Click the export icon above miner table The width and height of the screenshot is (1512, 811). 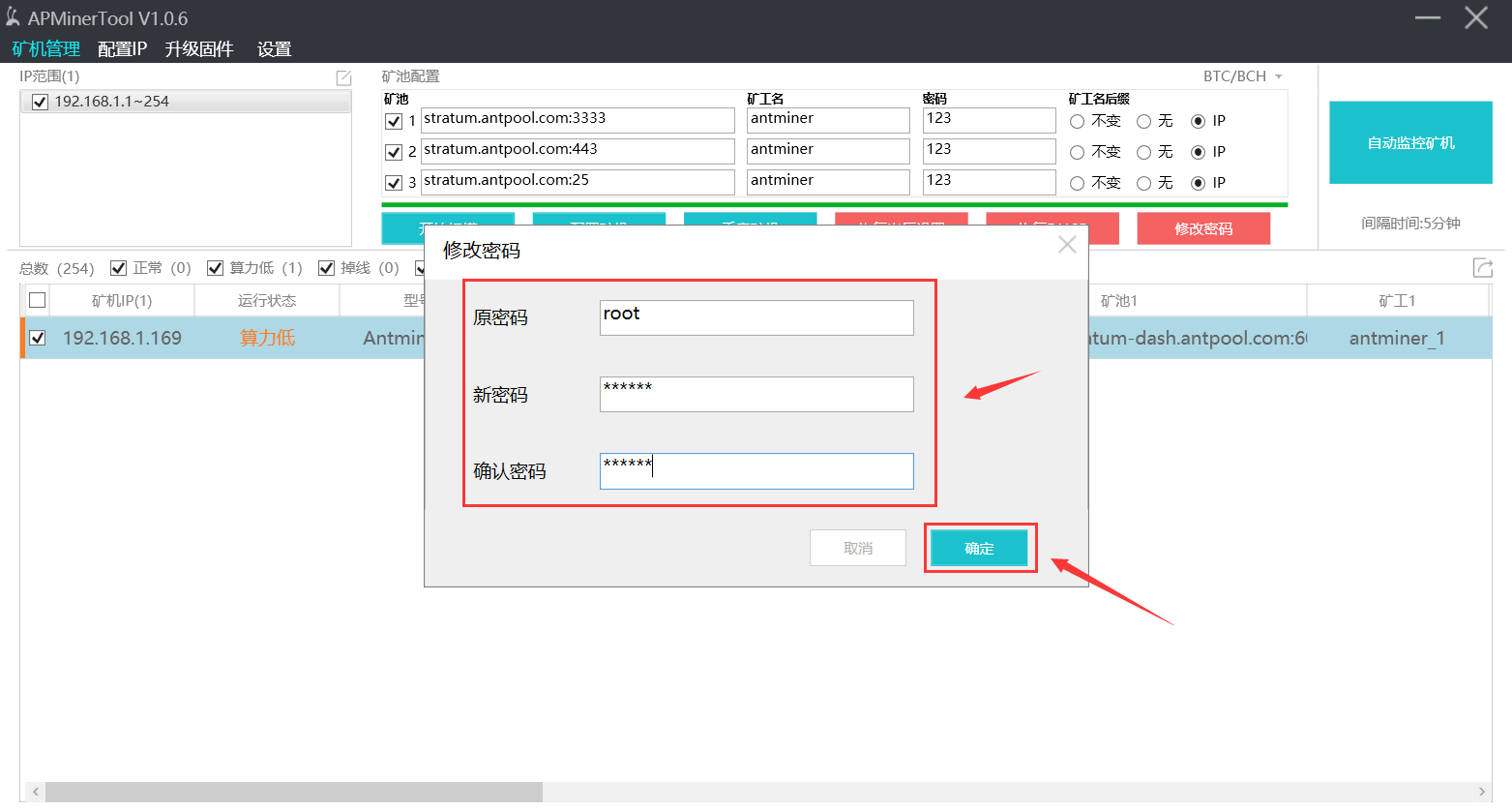[1482, 268]
